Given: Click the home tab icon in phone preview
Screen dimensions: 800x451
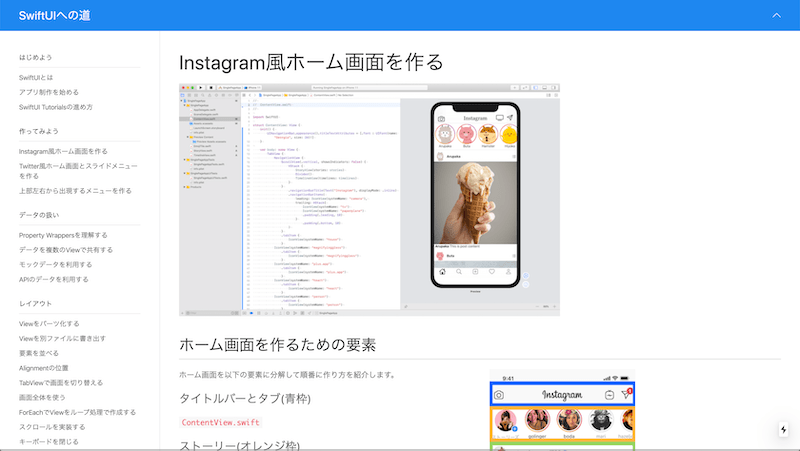Looking at the screenshot, I should point(442,272).
